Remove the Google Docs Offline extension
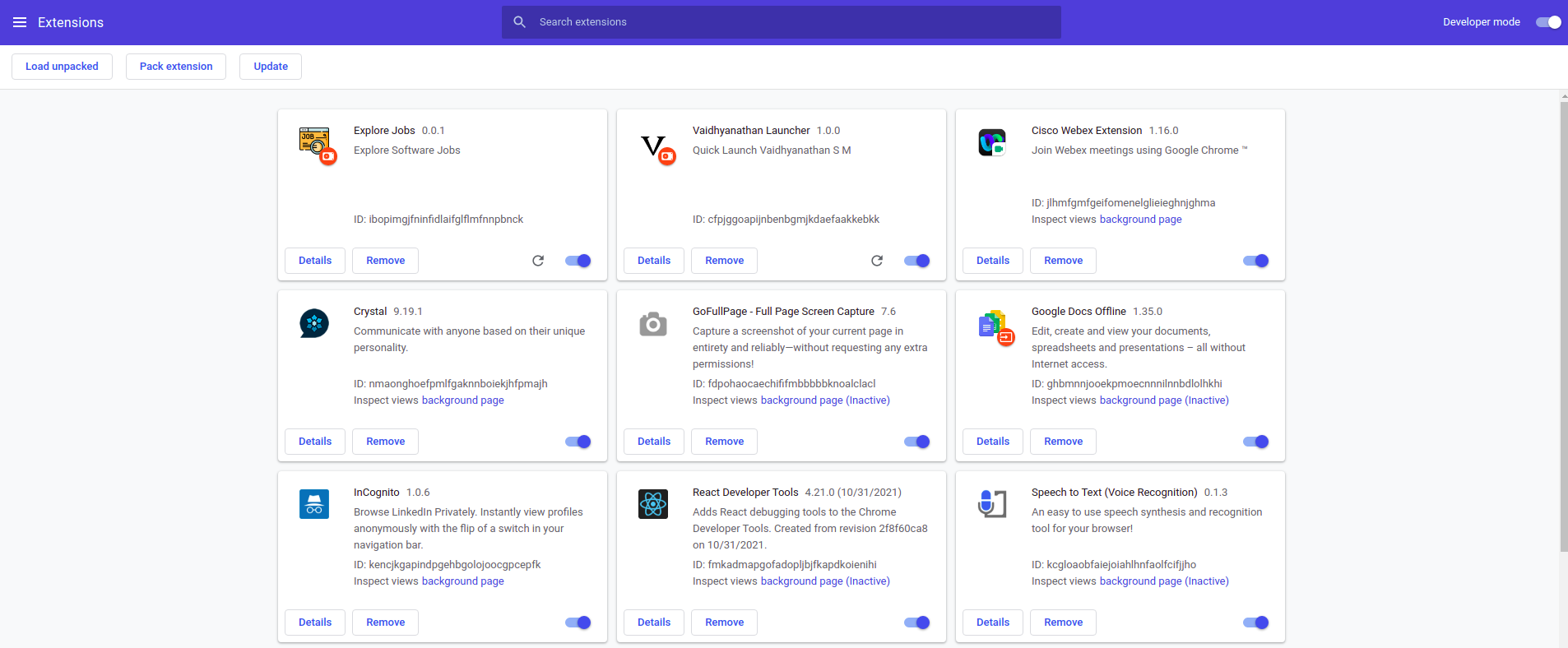The image size is (1568, 648). click(1063, 442)
